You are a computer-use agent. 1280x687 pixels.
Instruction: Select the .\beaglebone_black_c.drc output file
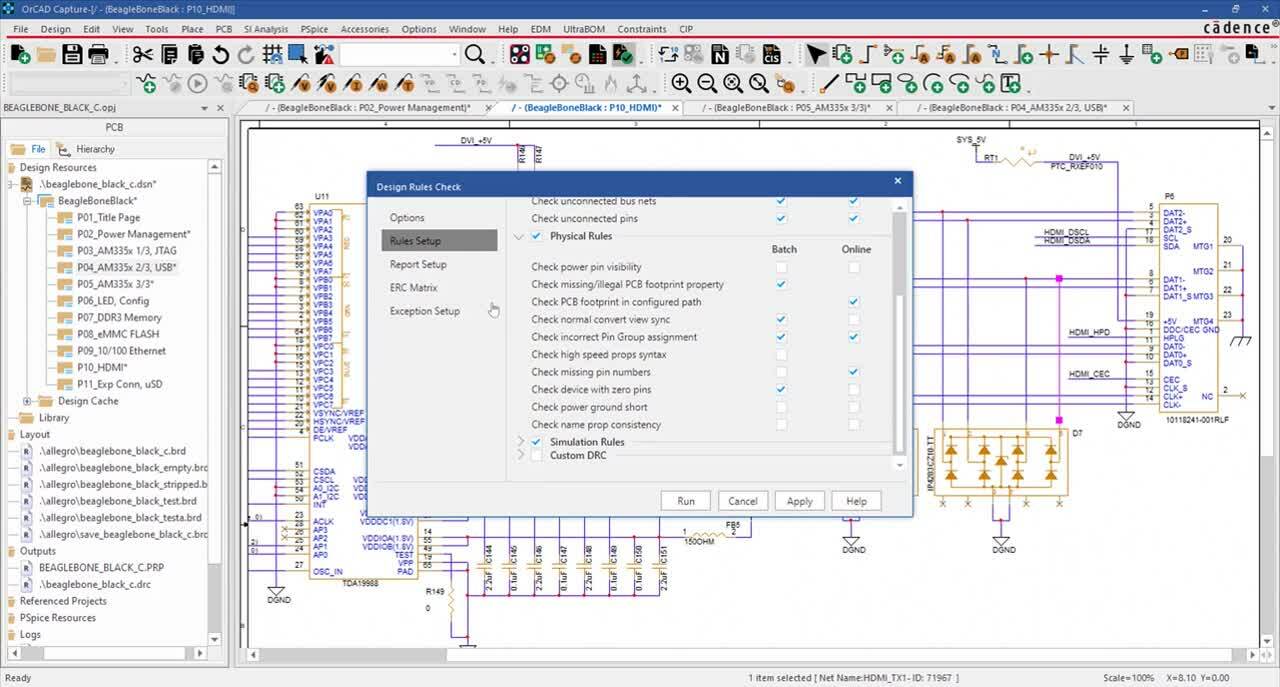pos(94,584)
